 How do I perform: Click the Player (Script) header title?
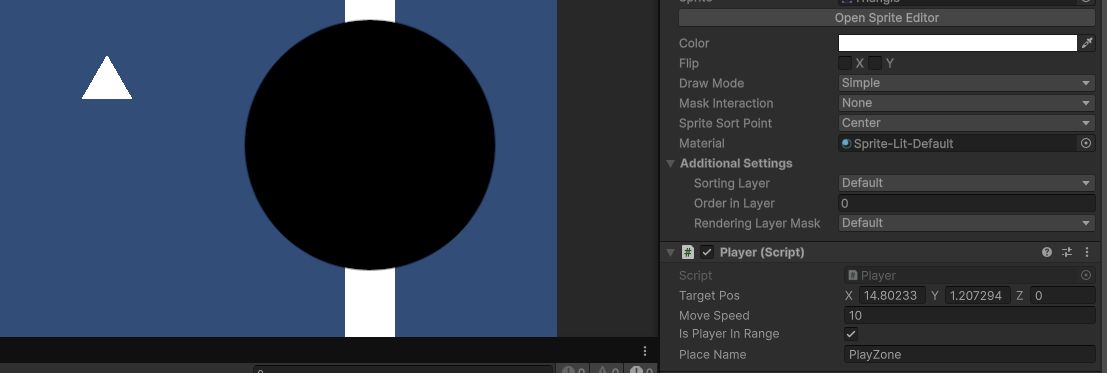click(762, 252)
